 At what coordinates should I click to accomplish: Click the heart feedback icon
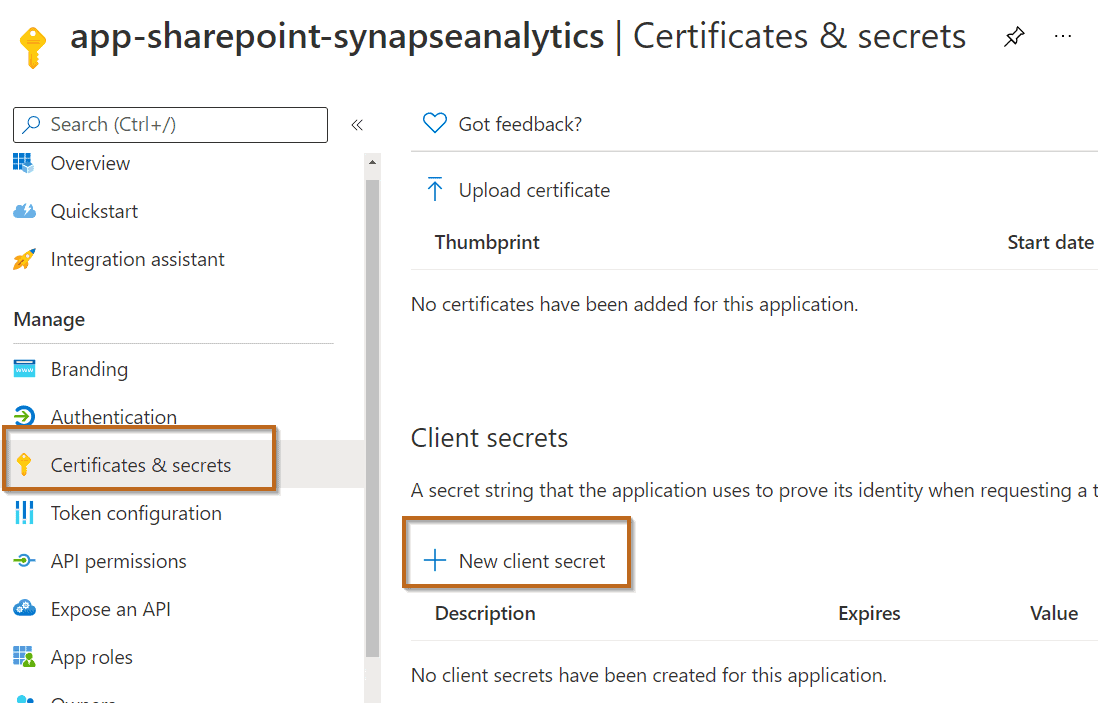pyautogui.click(x=435, y=123)
